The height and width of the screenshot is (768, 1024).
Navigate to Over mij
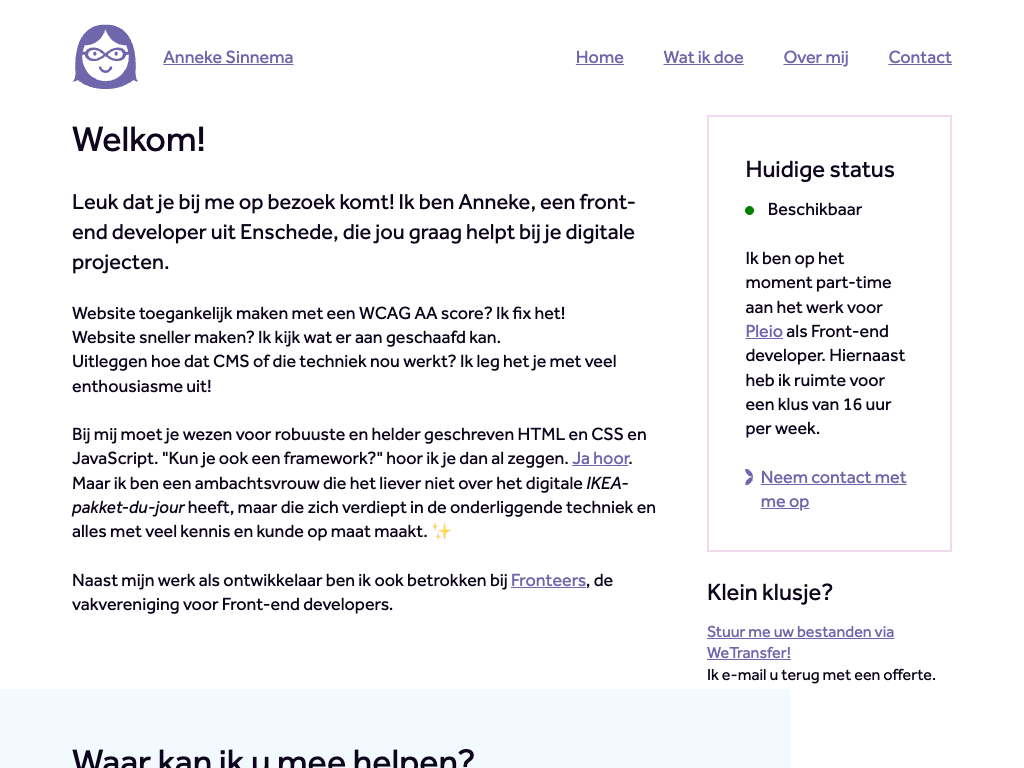816,57
